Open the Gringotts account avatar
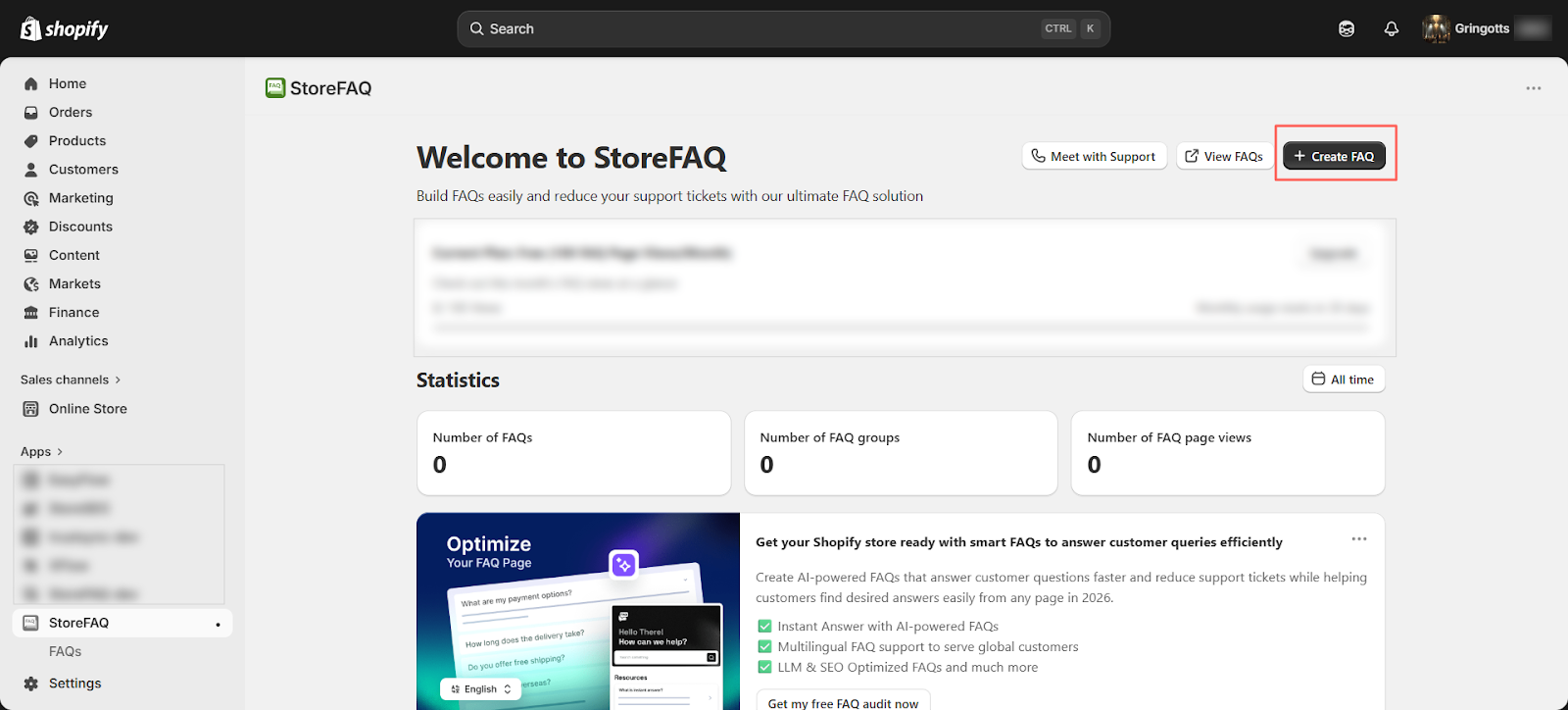 click(1437, 28)
